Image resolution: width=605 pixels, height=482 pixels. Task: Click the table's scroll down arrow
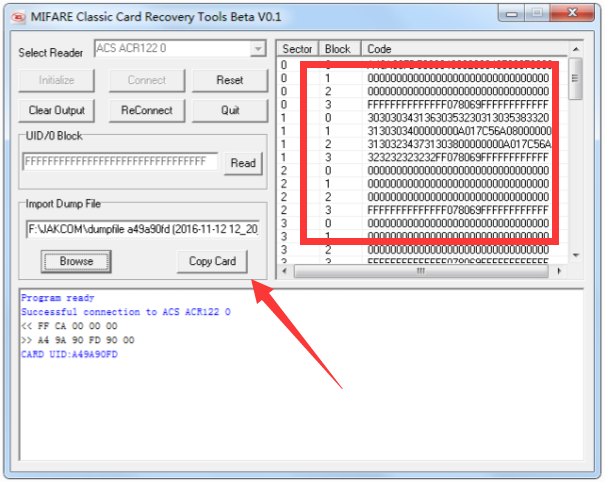(x=576, y=255)
